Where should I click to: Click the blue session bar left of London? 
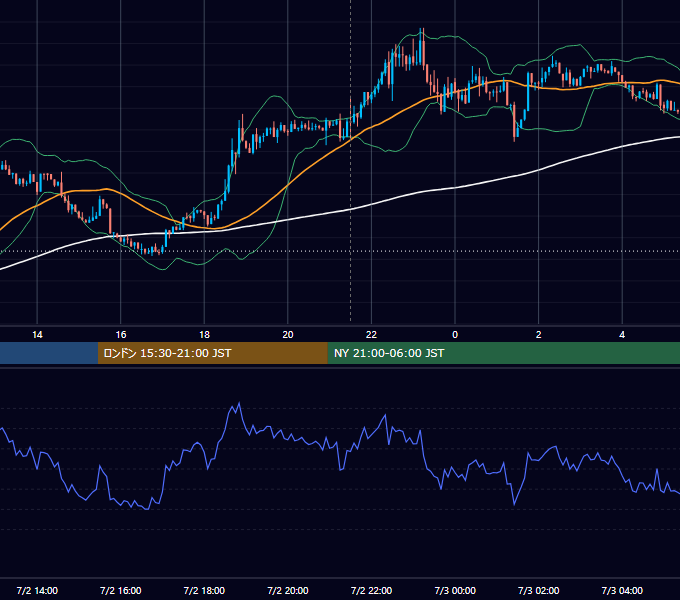pos(49,353)
